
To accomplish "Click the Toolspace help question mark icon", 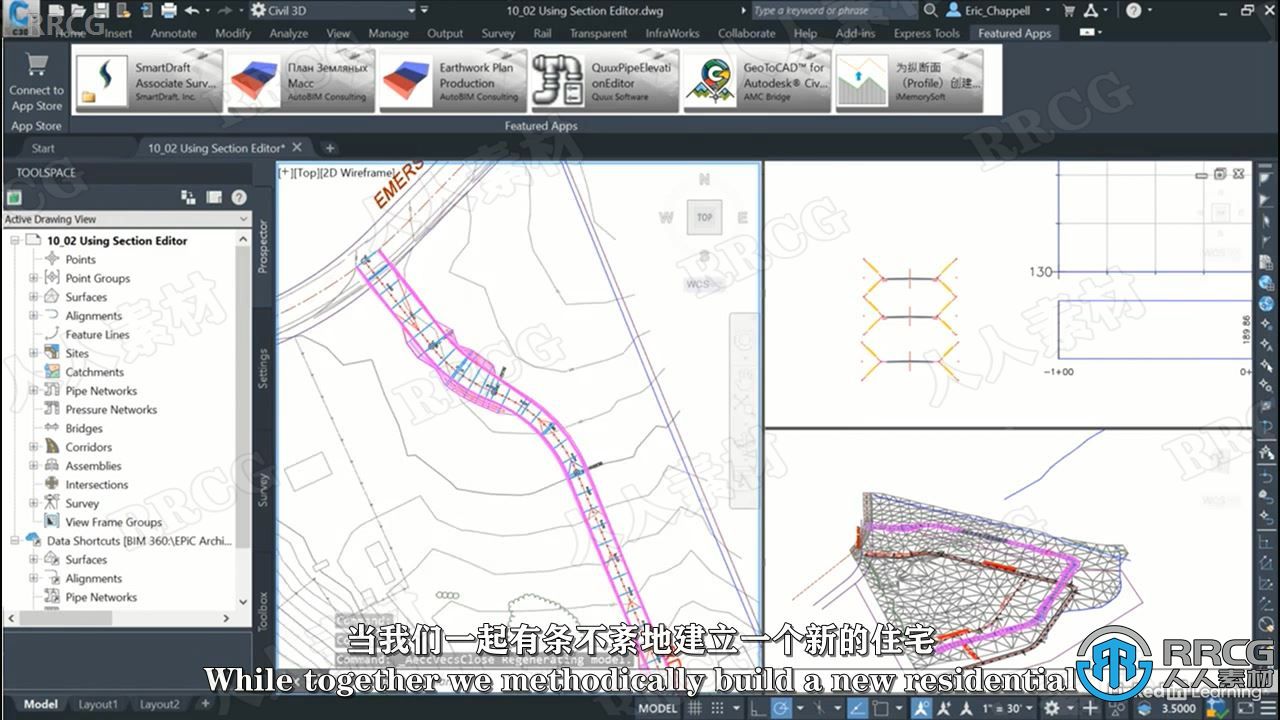I will pos(239,197).
